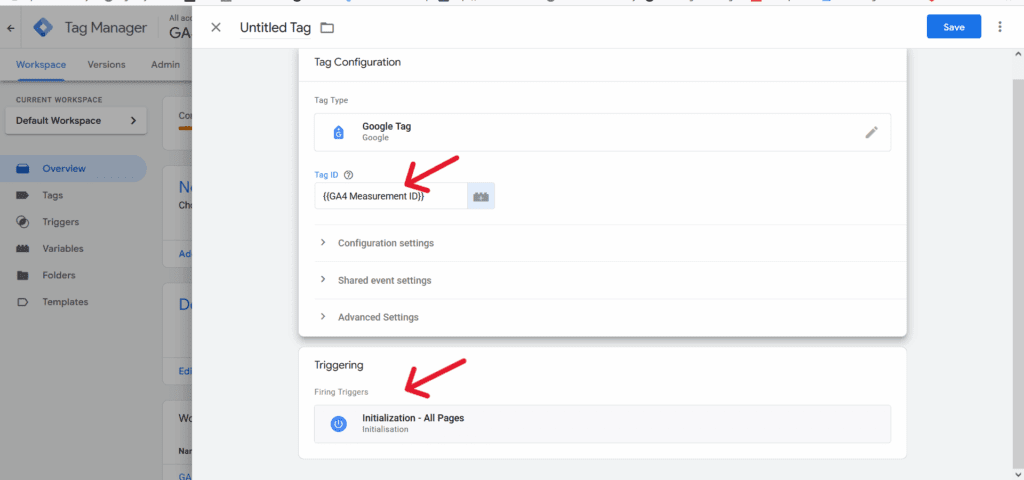Click the Initialization trigger power icon
Viewport: 1024px width, 480px height.
point(338,424)
